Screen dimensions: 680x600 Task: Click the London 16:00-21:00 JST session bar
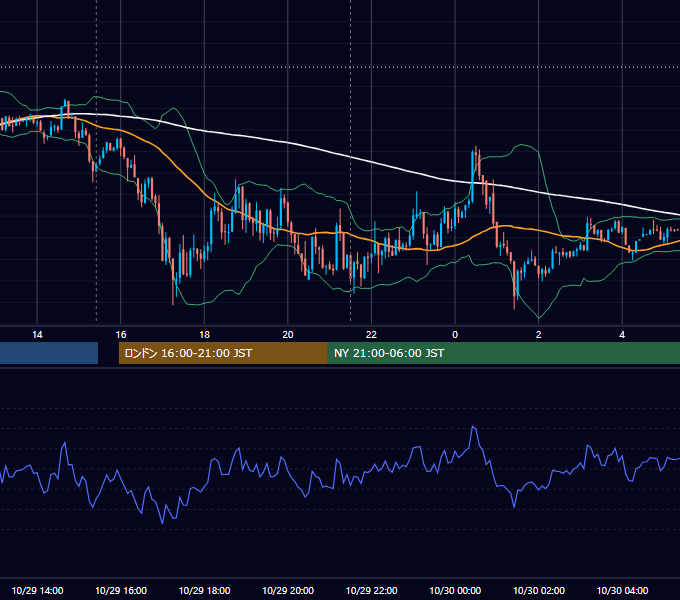(223, 353)
